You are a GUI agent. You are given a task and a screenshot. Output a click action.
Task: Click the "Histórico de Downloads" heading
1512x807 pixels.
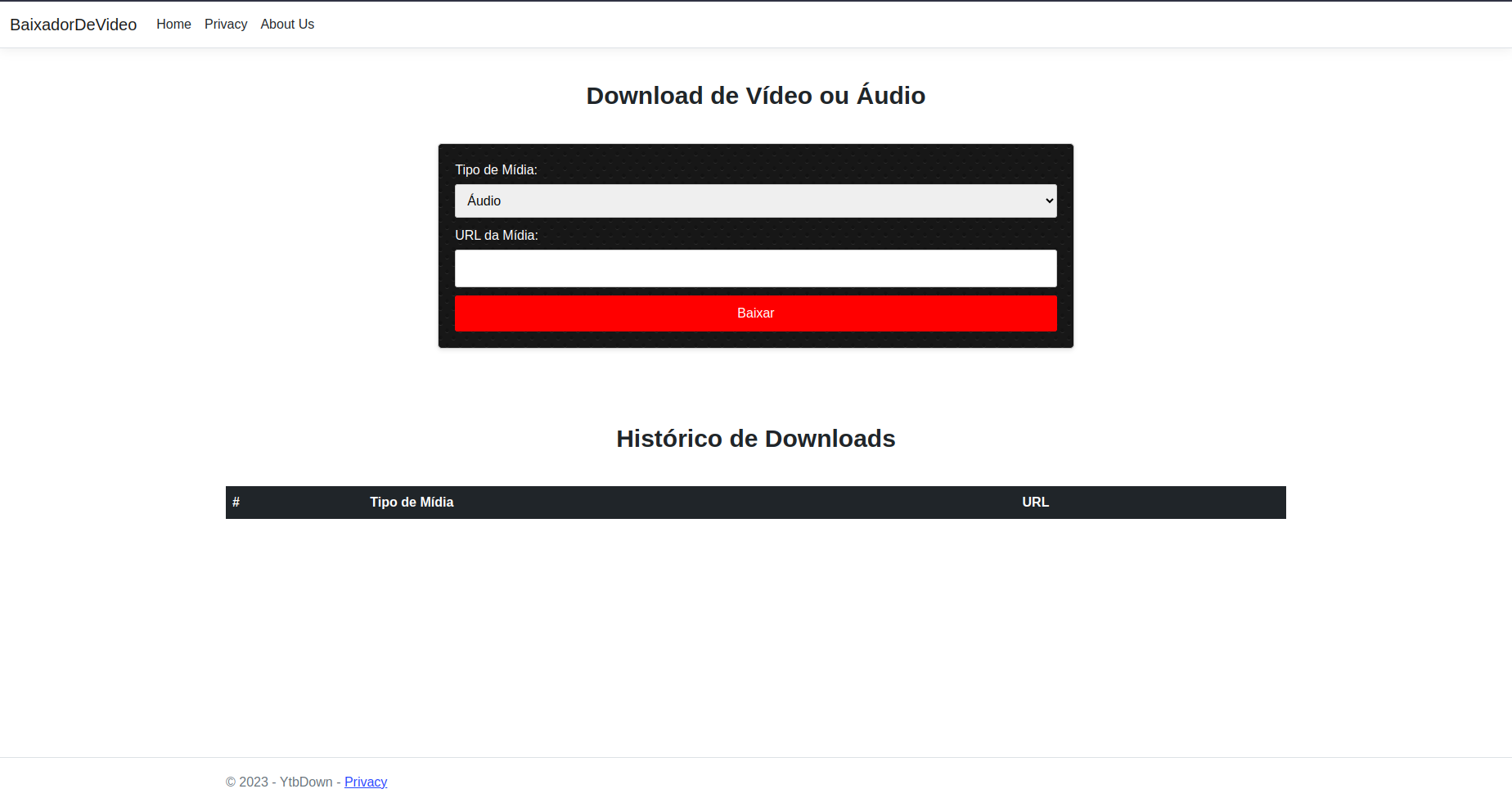[755, 439]
